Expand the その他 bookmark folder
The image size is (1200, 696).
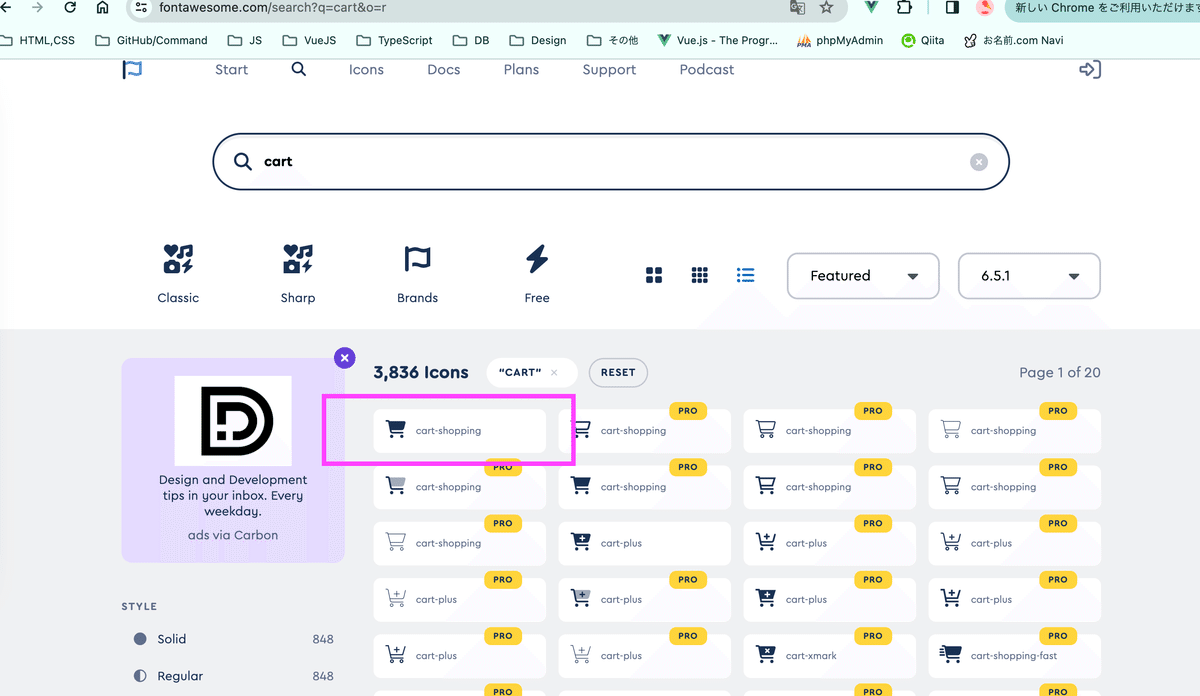[x=612, y=41]
